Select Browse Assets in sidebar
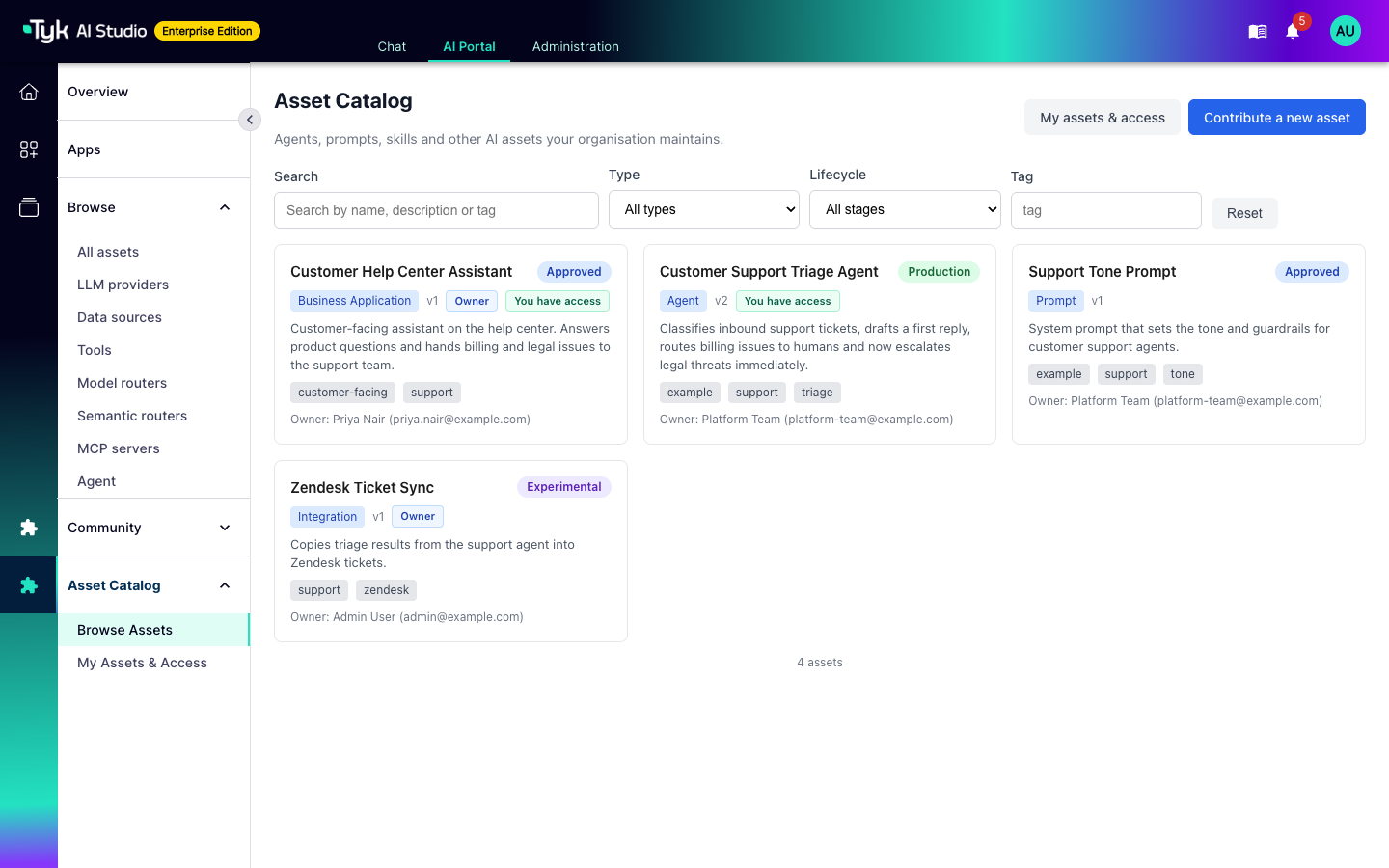The height and width of the screenshot is (868, 1389). [154, 630]
